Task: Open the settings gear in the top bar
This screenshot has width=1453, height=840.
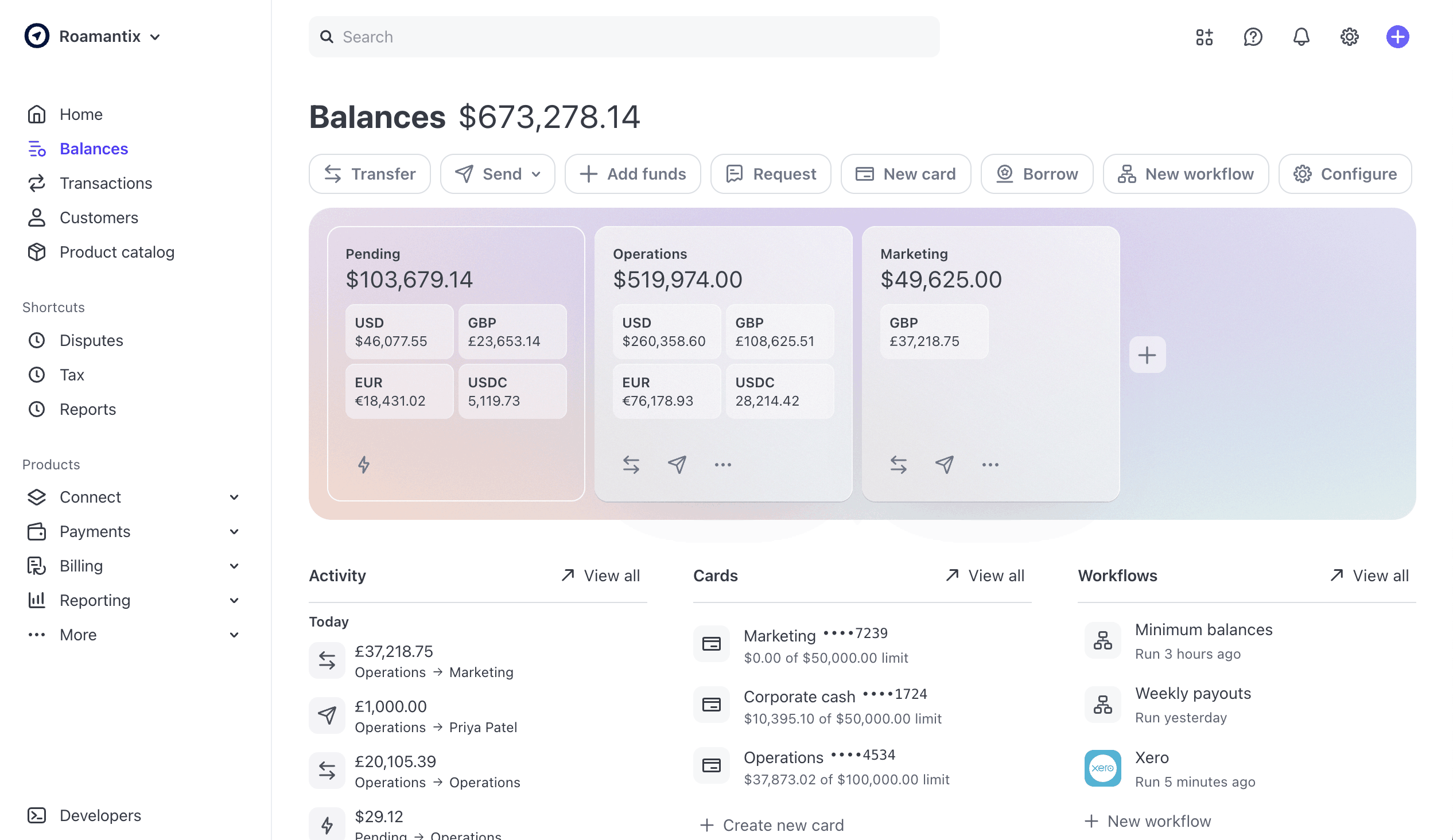Action: 1349,36
